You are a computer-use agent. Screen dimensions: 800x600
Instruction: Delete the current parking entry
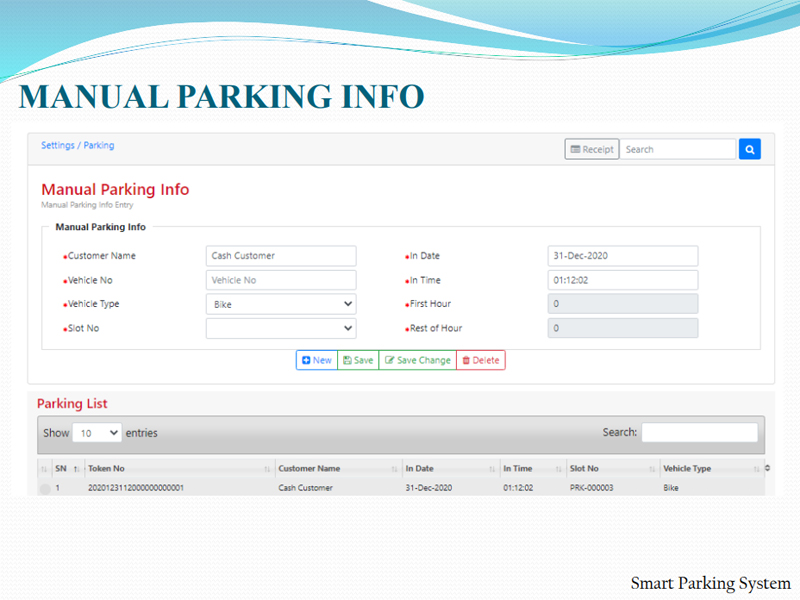481,360
